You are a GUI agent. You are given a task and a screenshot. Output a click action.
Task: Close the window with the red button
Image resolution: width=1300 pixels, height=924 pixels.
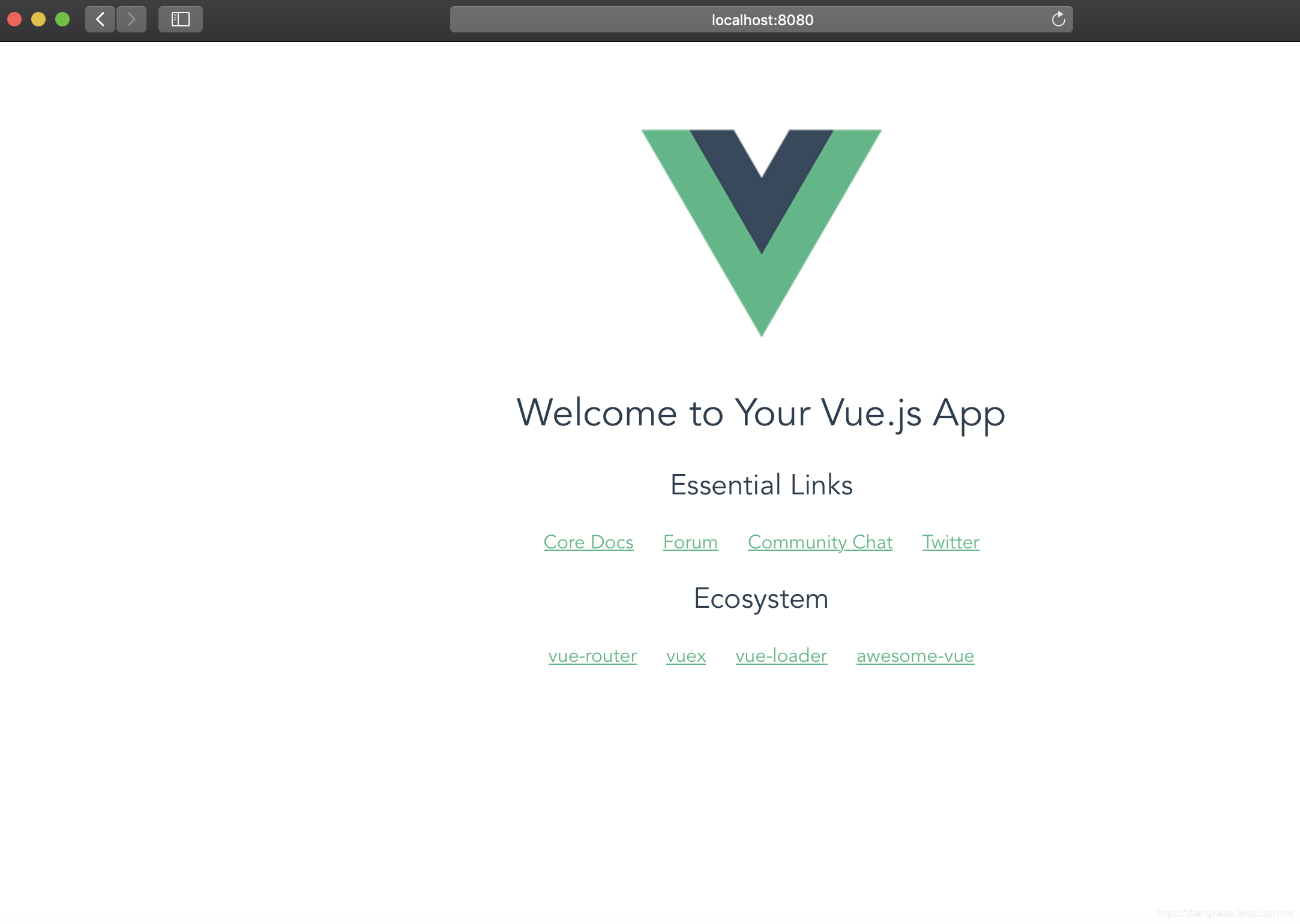pos(14,20)
